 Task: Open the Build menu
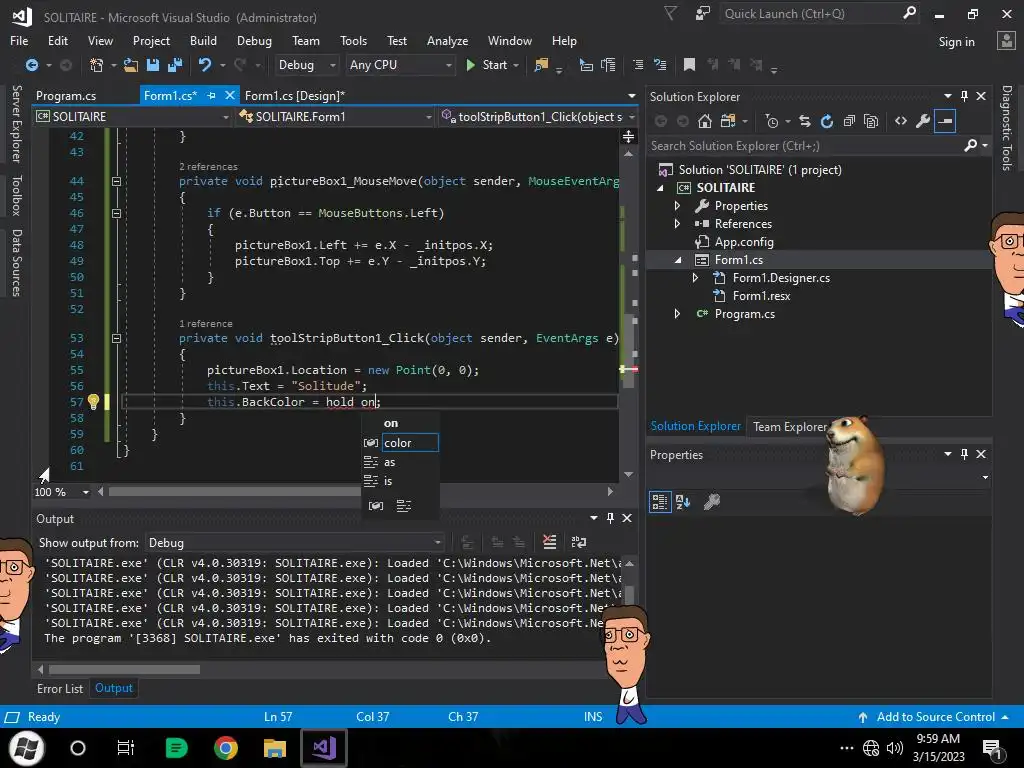203,40
